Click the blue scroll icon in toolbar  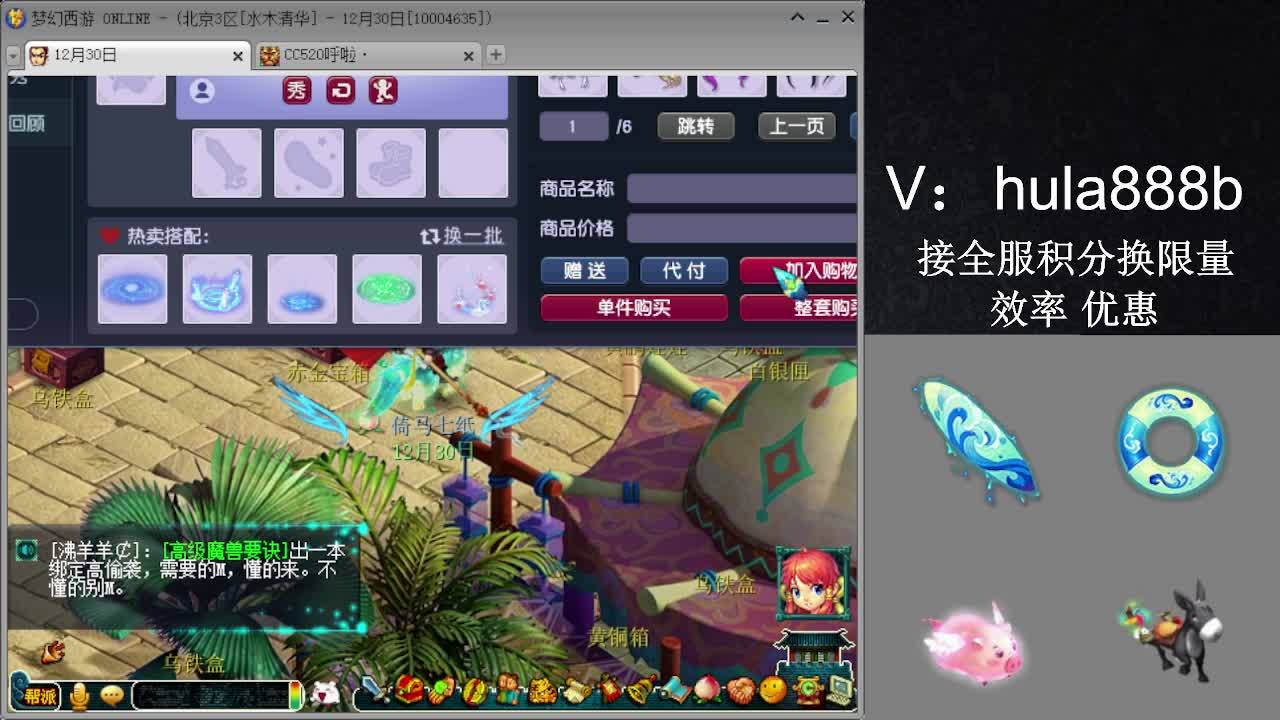[x=674, y=690]
